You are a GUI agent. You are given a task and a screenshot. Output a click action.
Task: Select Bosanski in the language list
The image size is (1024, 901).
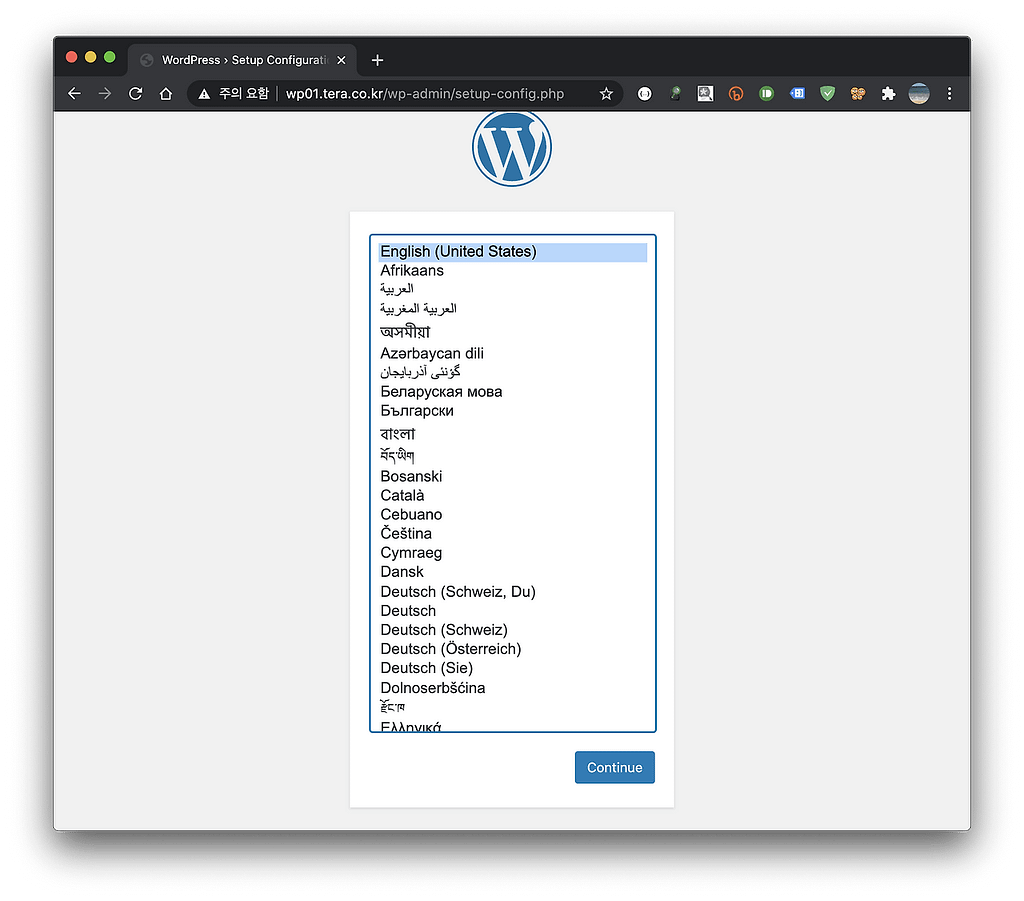click(x=513, y=476)
